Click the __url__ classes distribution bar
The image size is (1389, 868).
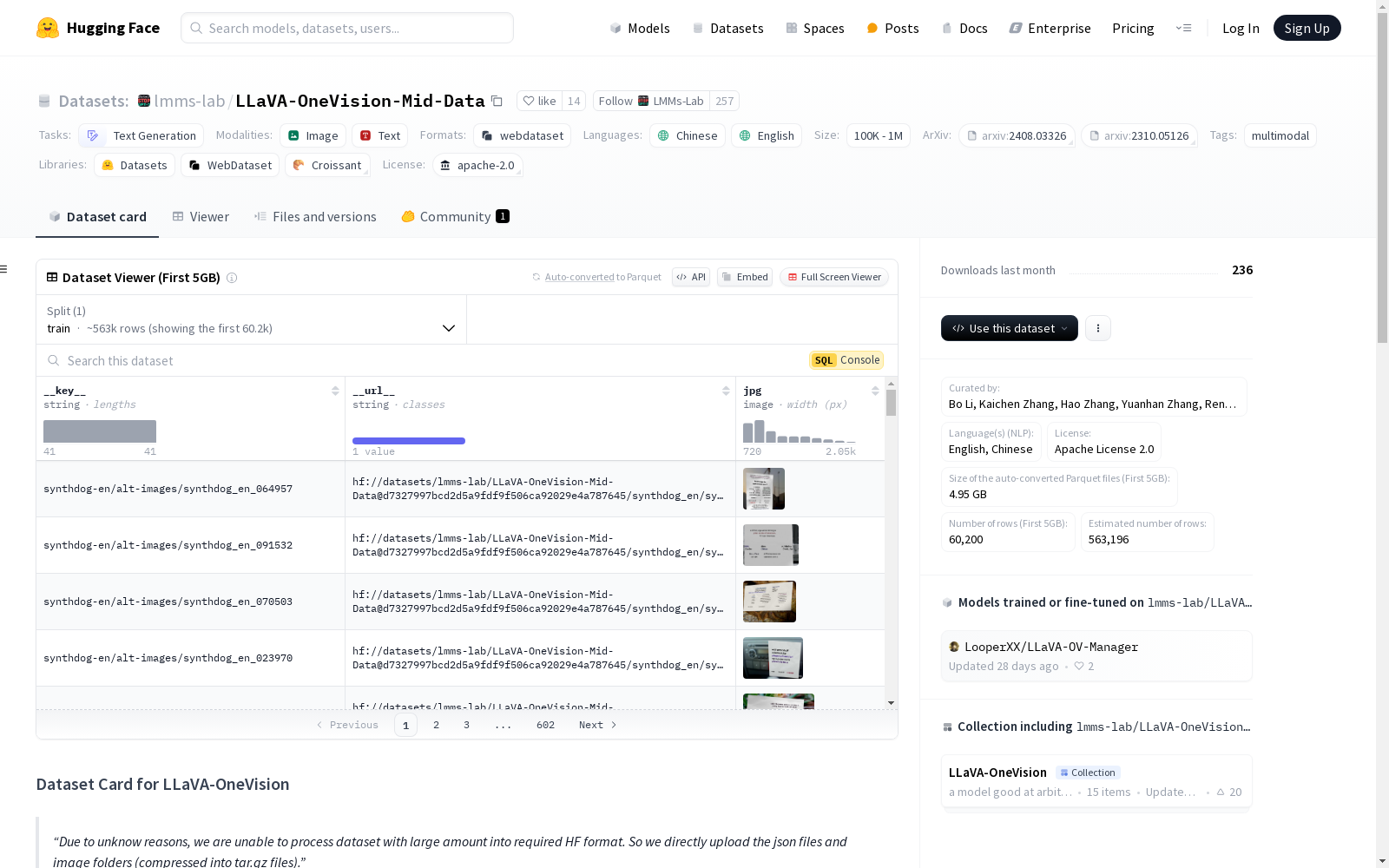pos(409,441)
